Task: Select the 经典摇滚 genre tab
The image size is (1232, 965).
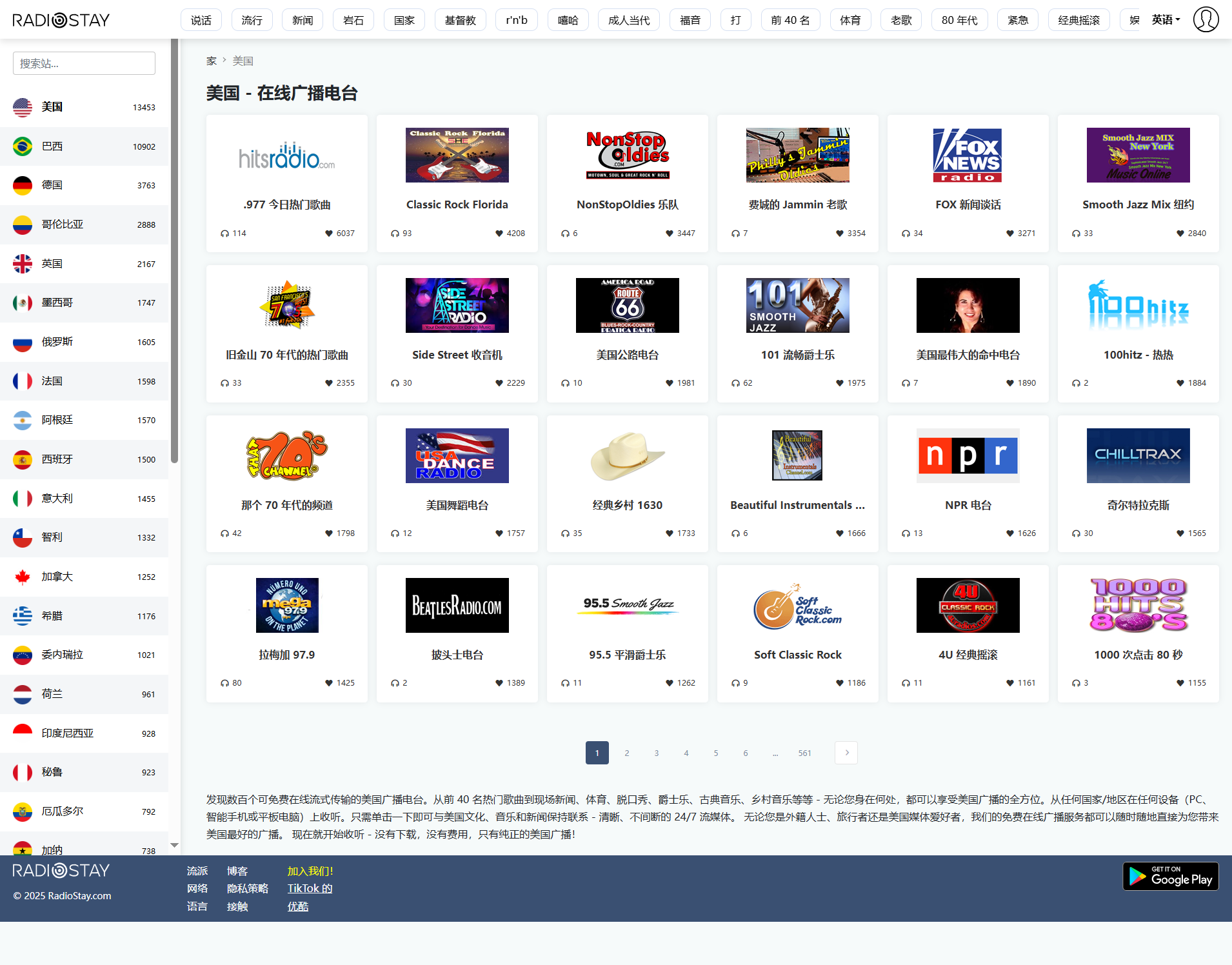Action: pyautogui.click(x=1078, y=20)
